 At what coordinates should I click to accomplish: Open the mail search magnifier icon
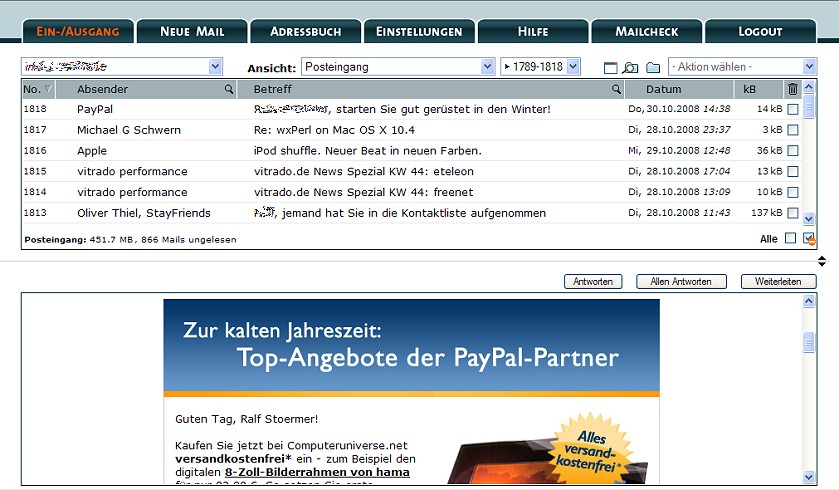(631, 68)
